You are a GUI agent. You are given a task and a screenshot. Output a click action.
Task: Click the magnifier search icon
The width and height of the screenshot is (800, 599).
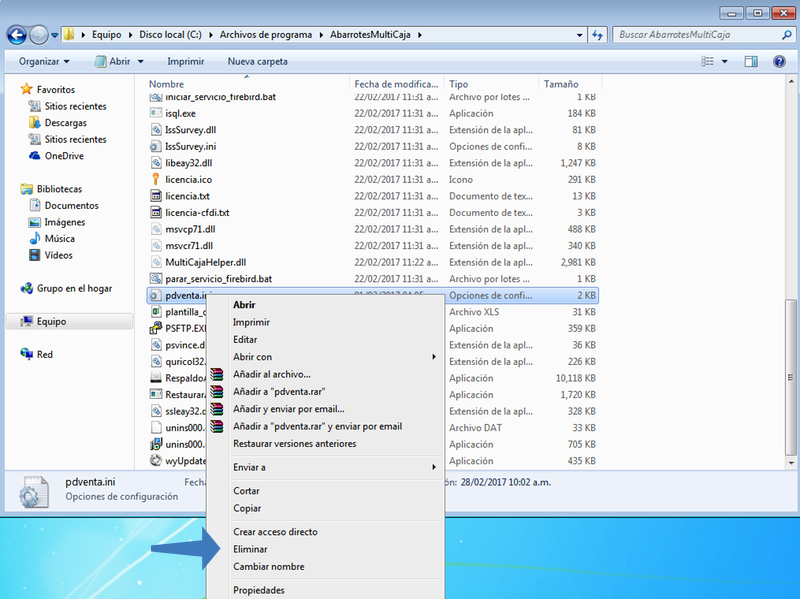click(x=787, y=35)
